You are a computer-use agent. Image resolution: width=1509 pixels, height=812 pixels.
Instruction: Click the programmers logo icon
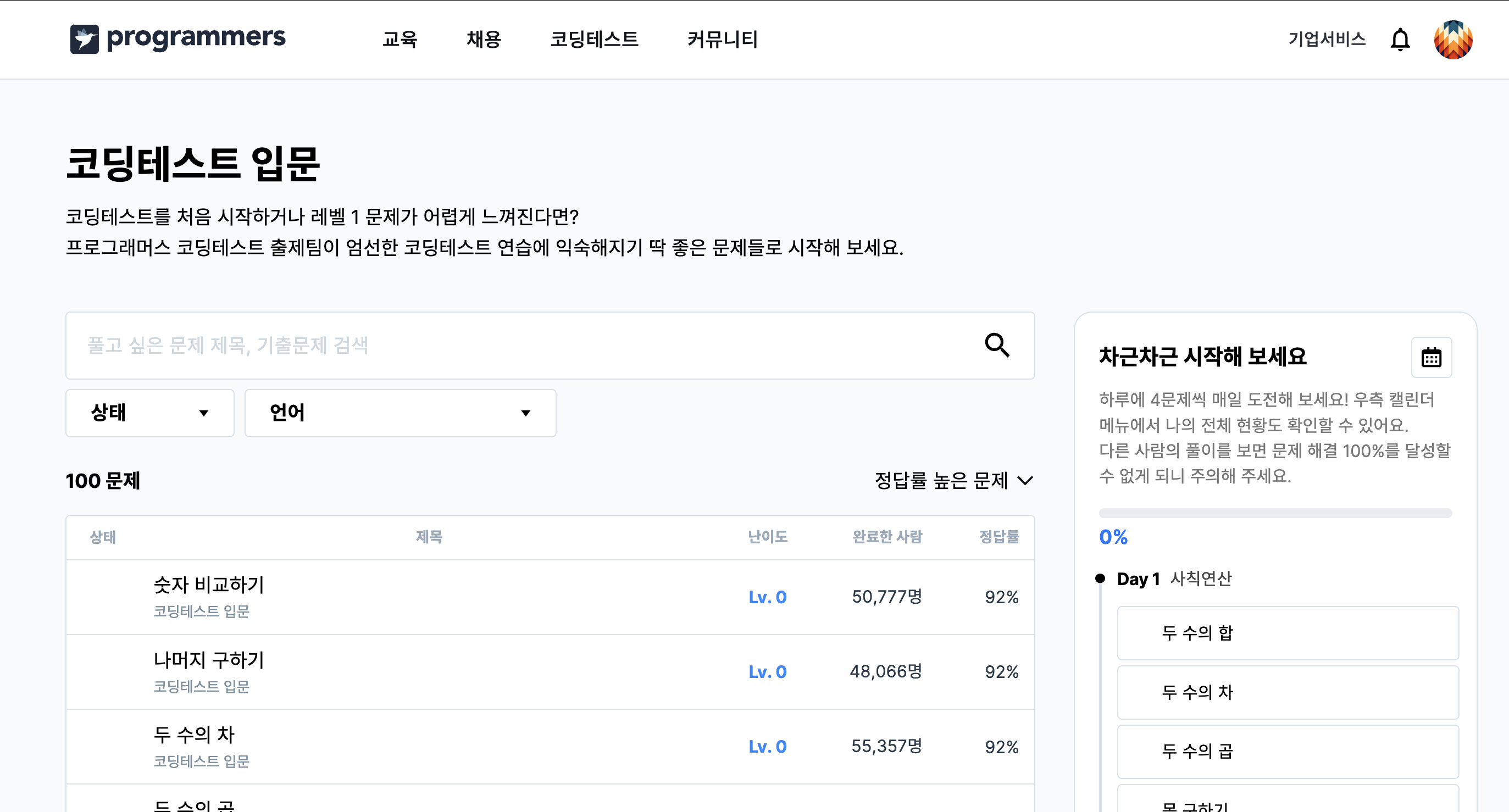click(85, 39)
